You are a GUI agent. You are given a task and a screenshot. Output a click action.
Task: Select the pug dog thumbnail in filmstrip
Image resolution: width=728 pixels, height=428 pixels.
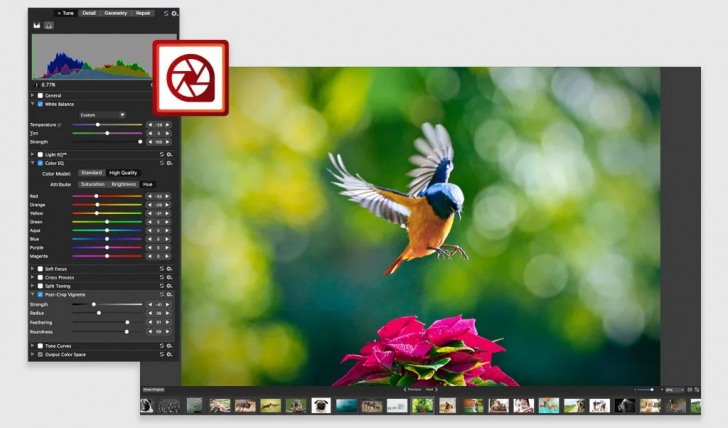click(x=321, y=405)
